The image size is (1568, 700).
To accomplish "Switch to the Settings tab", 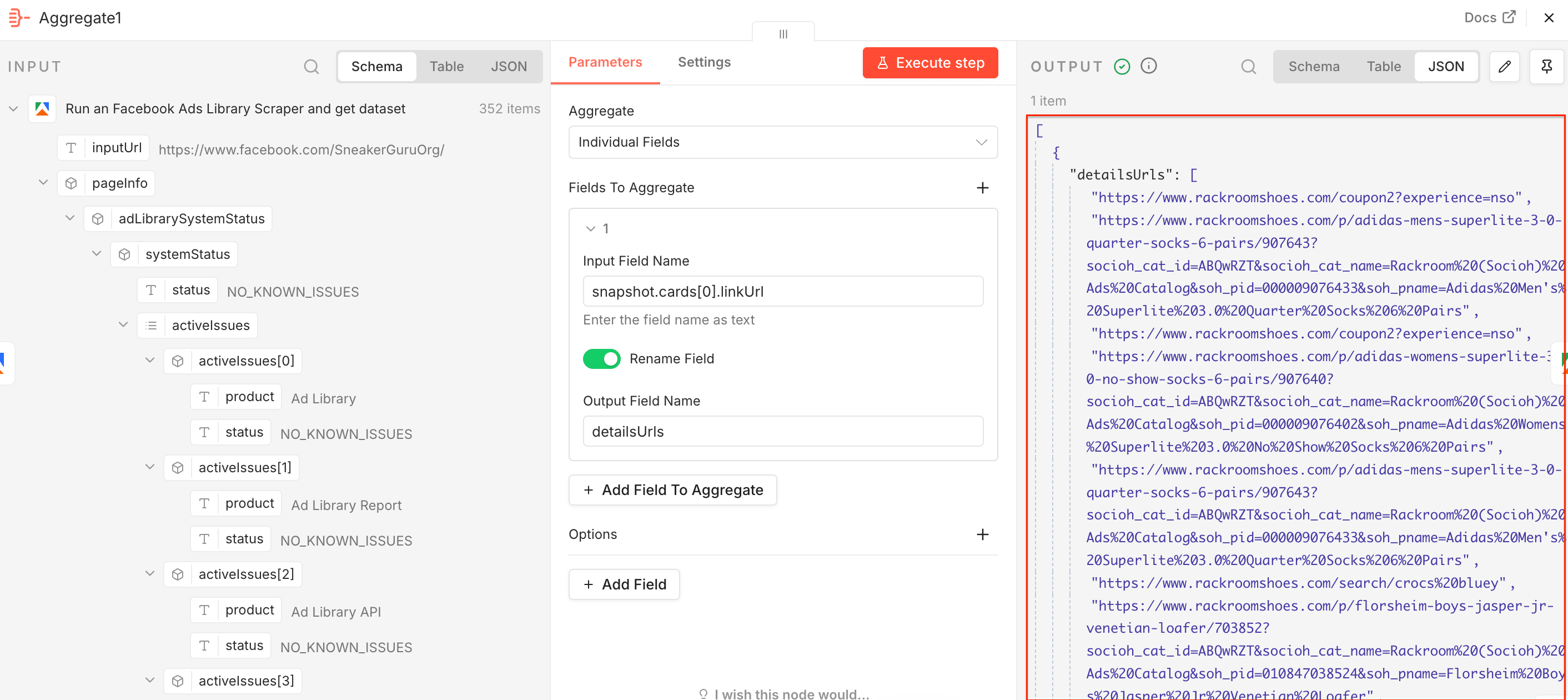I will tap(703, 62).
